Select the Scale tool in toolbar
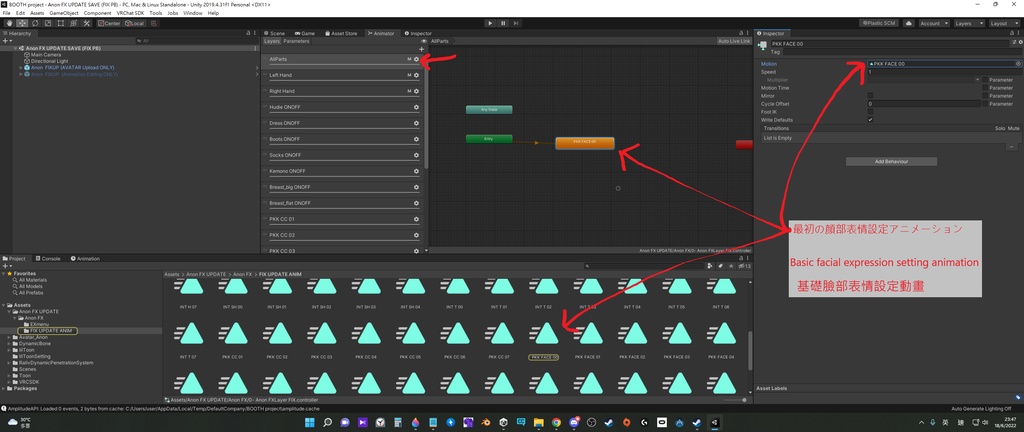The image size is (1024, 432). (x=47, y=23)
